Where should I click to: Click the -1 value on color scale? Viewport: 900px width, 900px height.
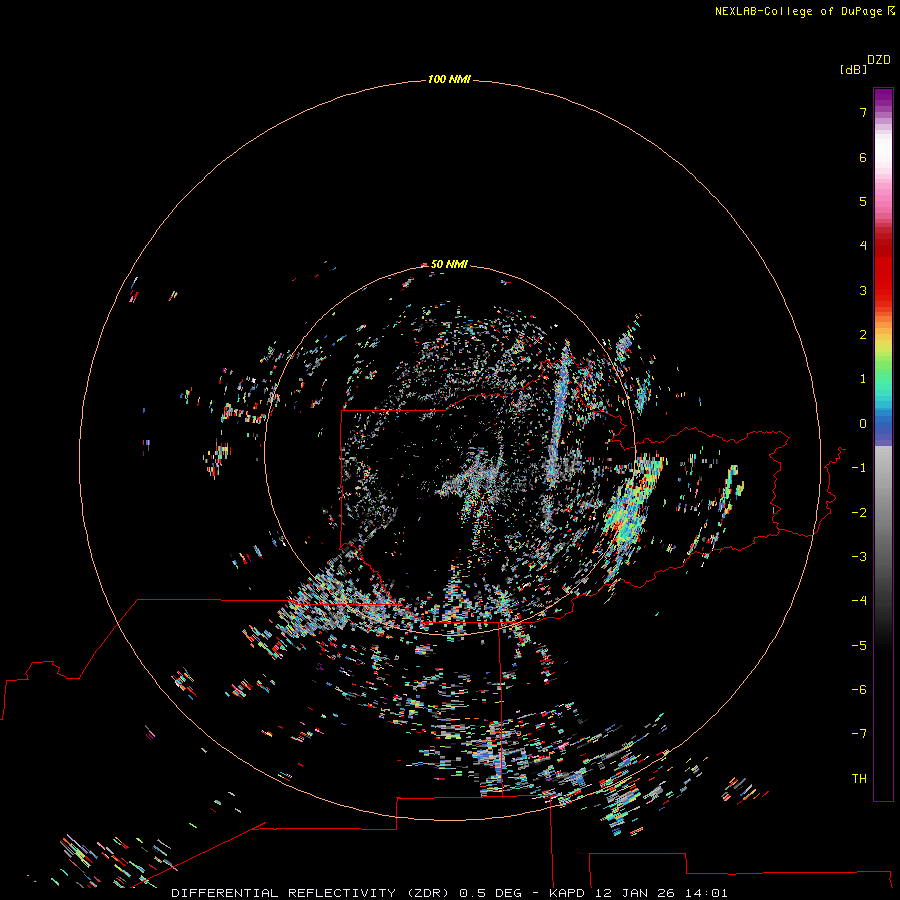point(859,468)
